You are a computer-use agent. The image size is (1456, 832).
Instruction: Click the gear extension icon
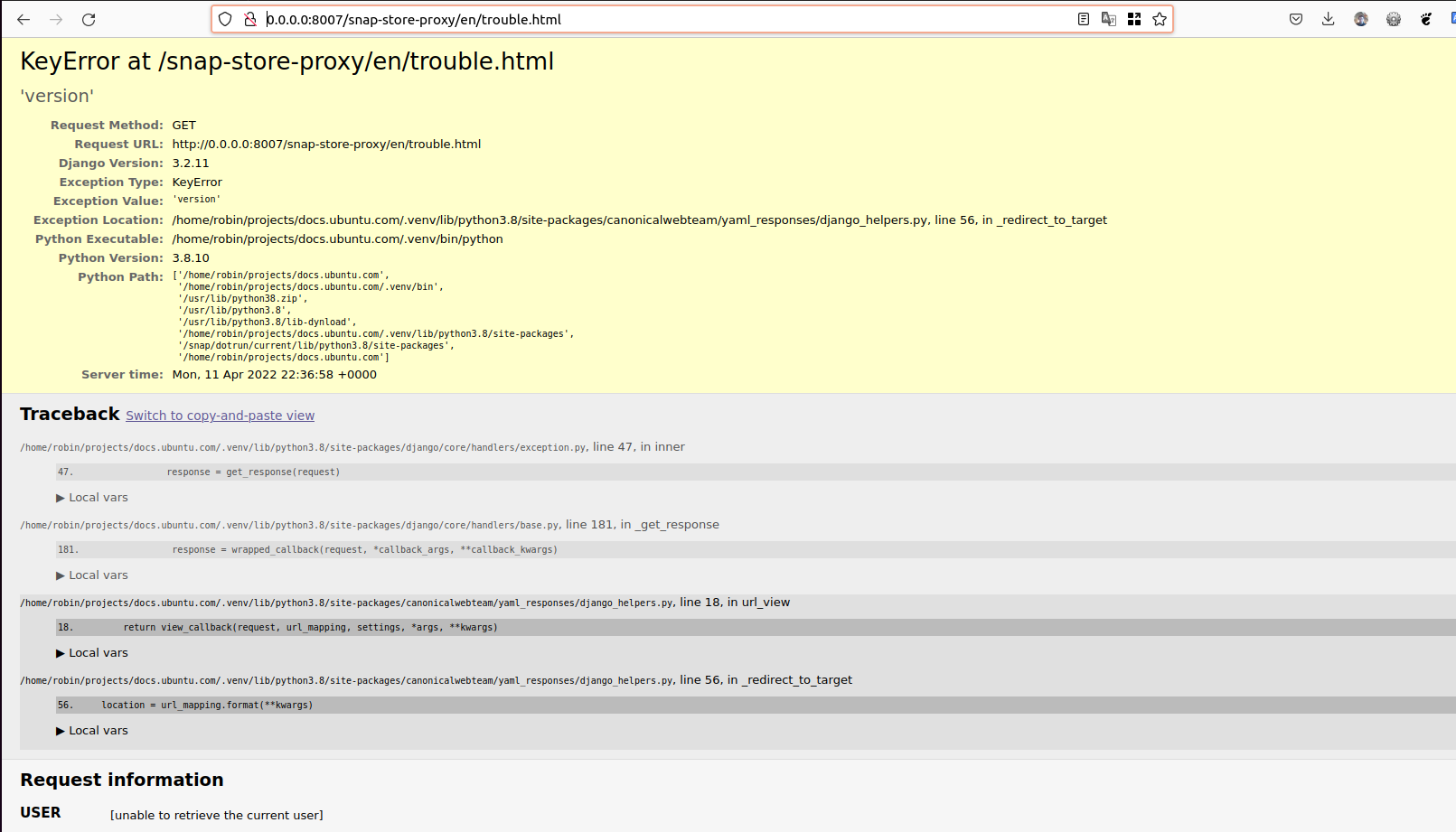1394,19
